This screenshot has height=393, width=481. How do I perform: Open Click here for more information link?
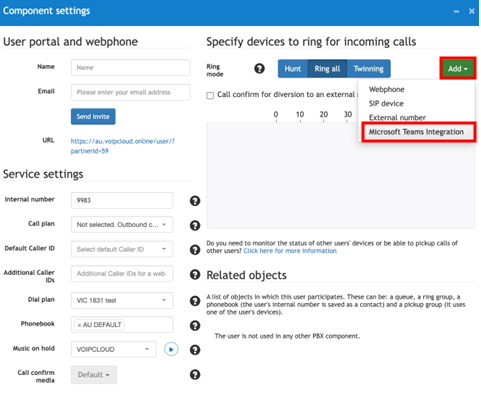290,251
